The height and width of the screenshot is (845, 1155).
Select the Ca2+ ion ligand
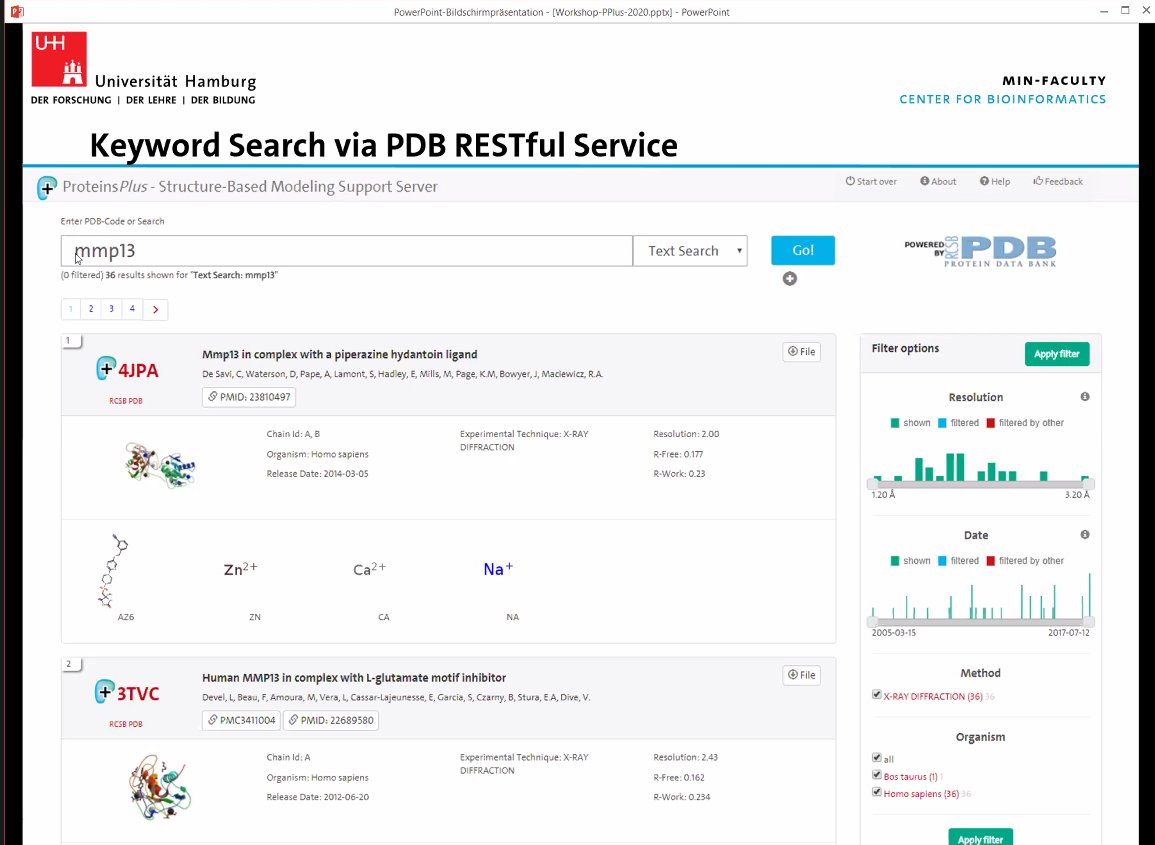click(x=370, y=569)
